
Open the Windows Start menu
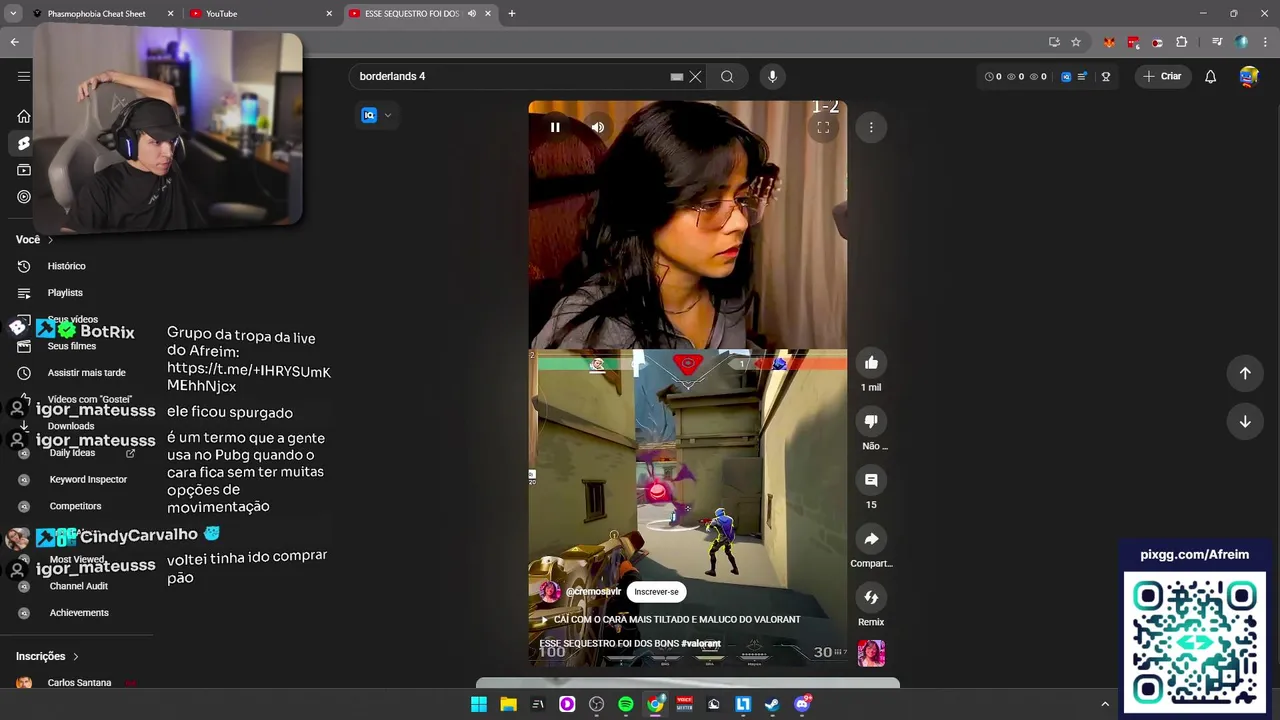[479, 704]
